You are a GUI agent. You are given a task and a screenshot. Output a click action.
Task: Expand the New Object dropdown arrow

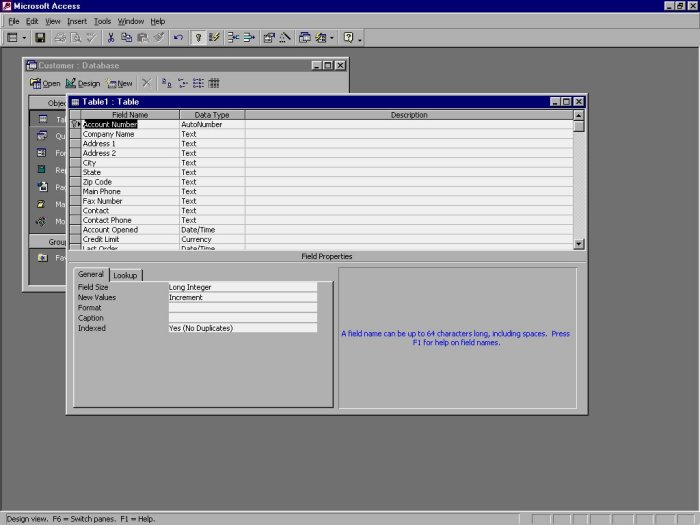(x=332, y=37)
